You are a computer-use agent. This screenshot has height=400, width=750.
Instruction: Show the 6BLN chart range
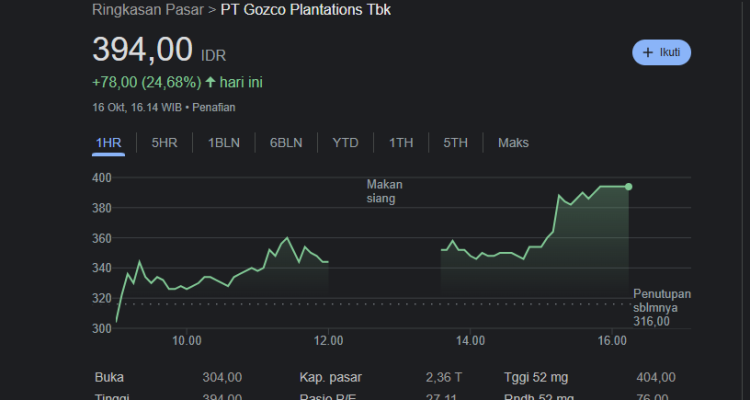click(286, 143)
